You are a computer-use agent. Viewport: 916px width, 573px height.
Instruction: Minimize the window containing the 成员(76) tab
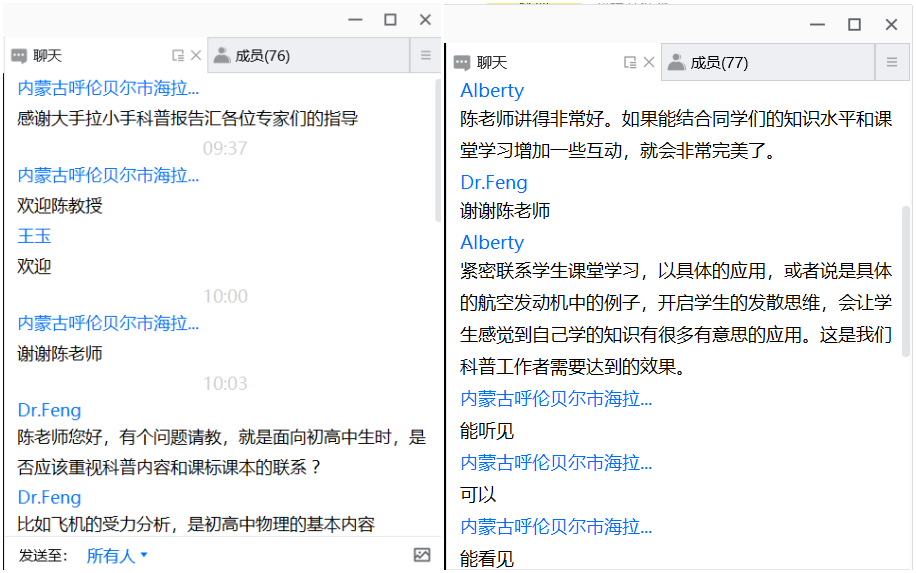click(x=354, y=20)
